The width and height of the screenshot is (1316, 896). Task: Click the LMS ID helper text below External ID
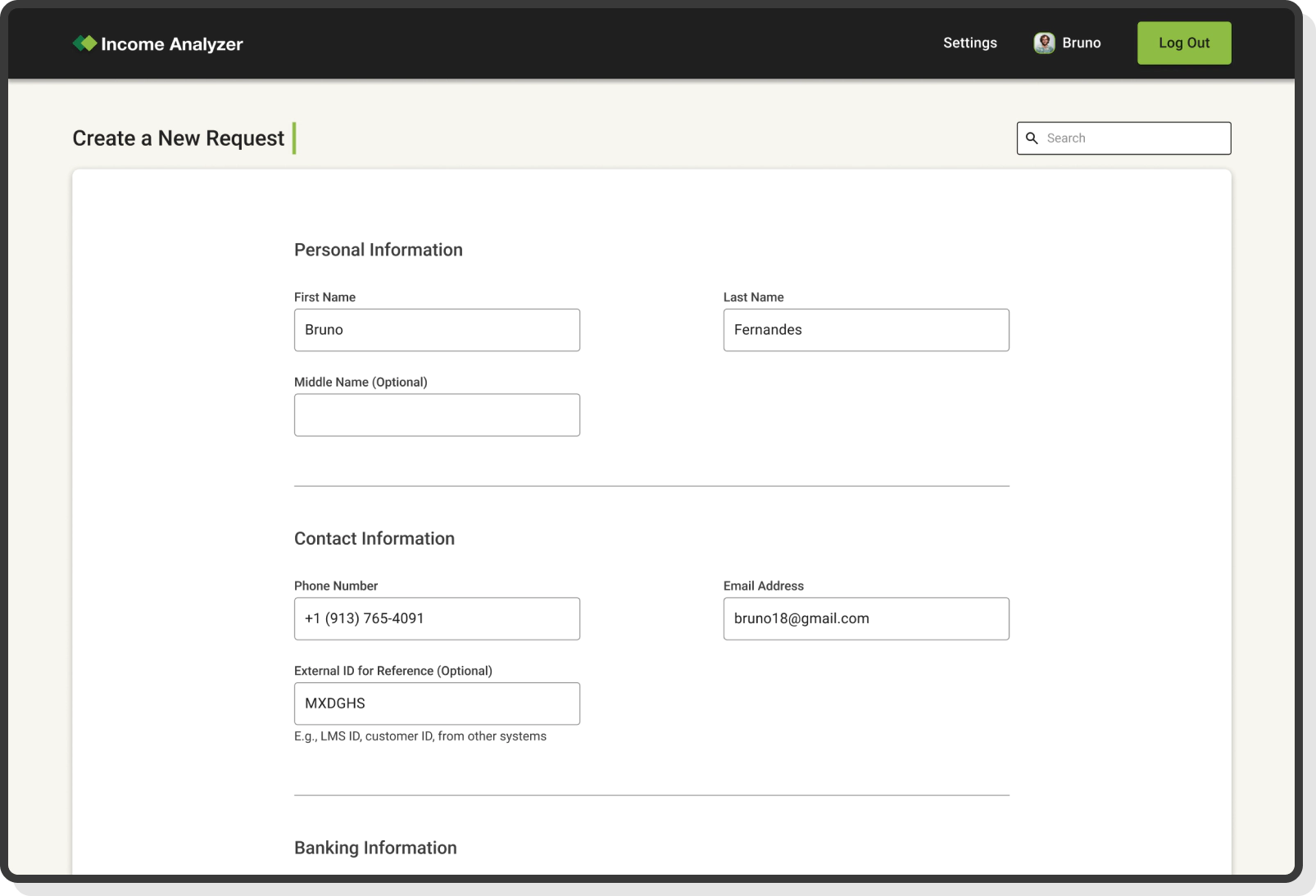click(420, 735)
